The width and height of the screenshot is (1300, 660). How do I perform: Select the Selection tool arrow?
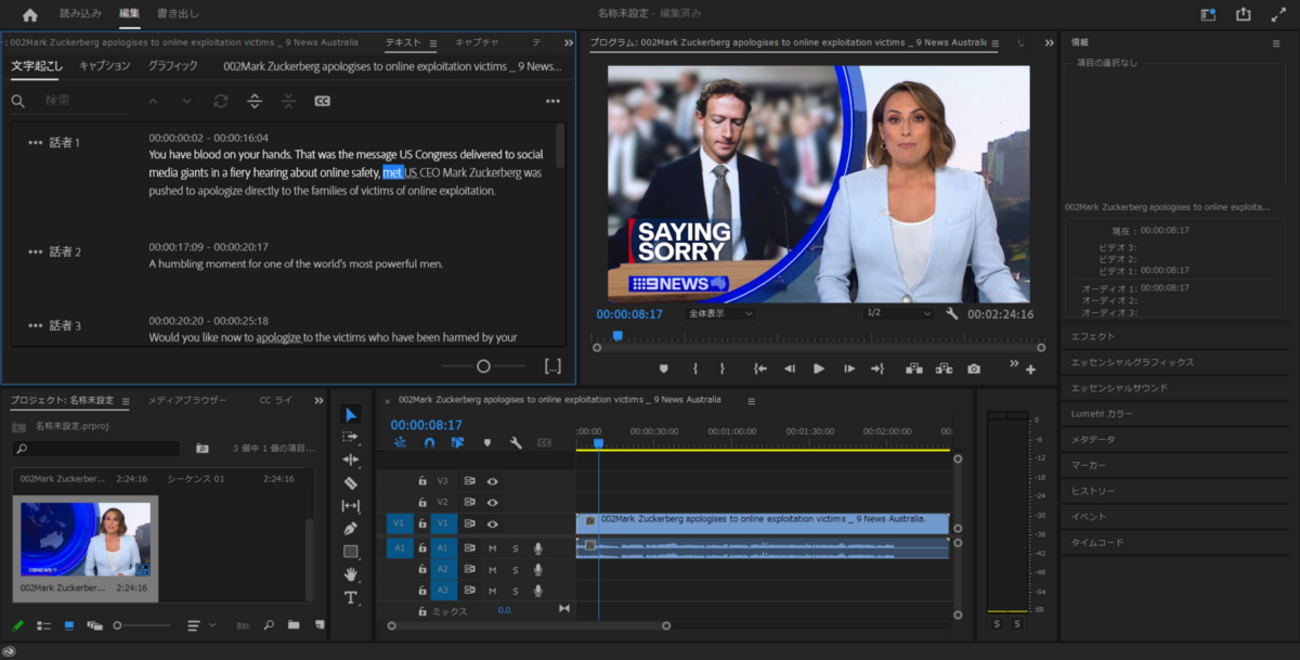[x=351, y=414]
